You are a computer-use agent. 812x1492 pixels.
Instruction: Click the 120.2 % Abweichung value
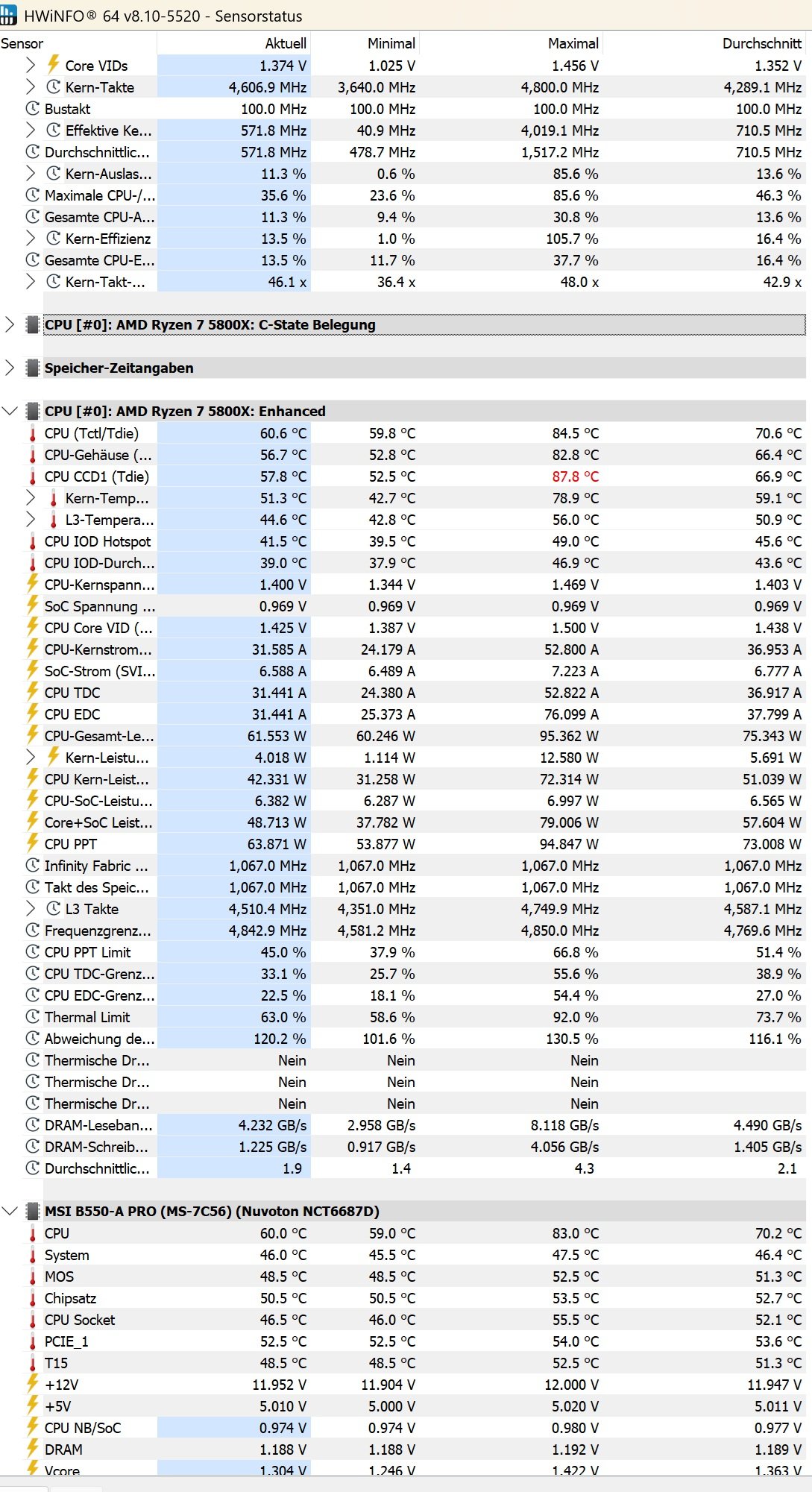(x=280, y=1039)
